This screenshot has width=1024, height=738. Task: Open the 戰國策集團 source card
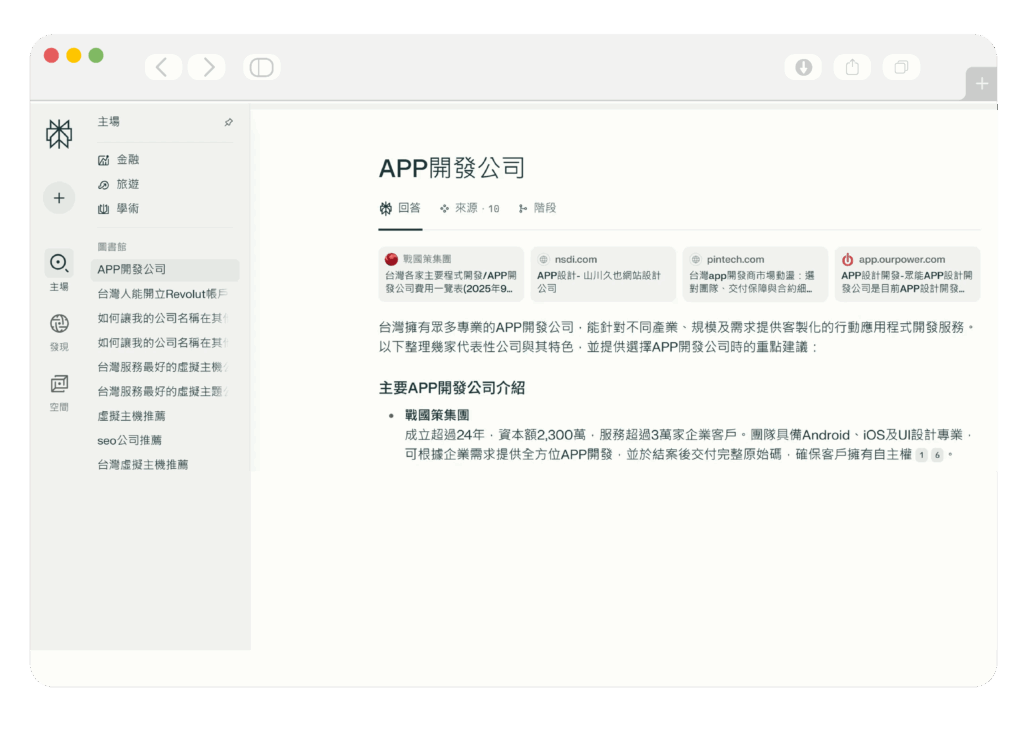(451, 274)
